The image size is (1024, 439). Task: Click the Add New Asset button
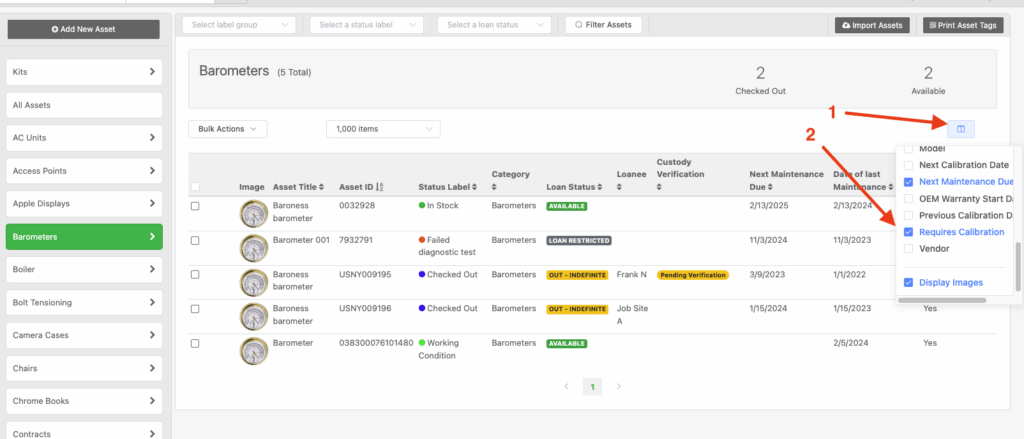(83, 29)
